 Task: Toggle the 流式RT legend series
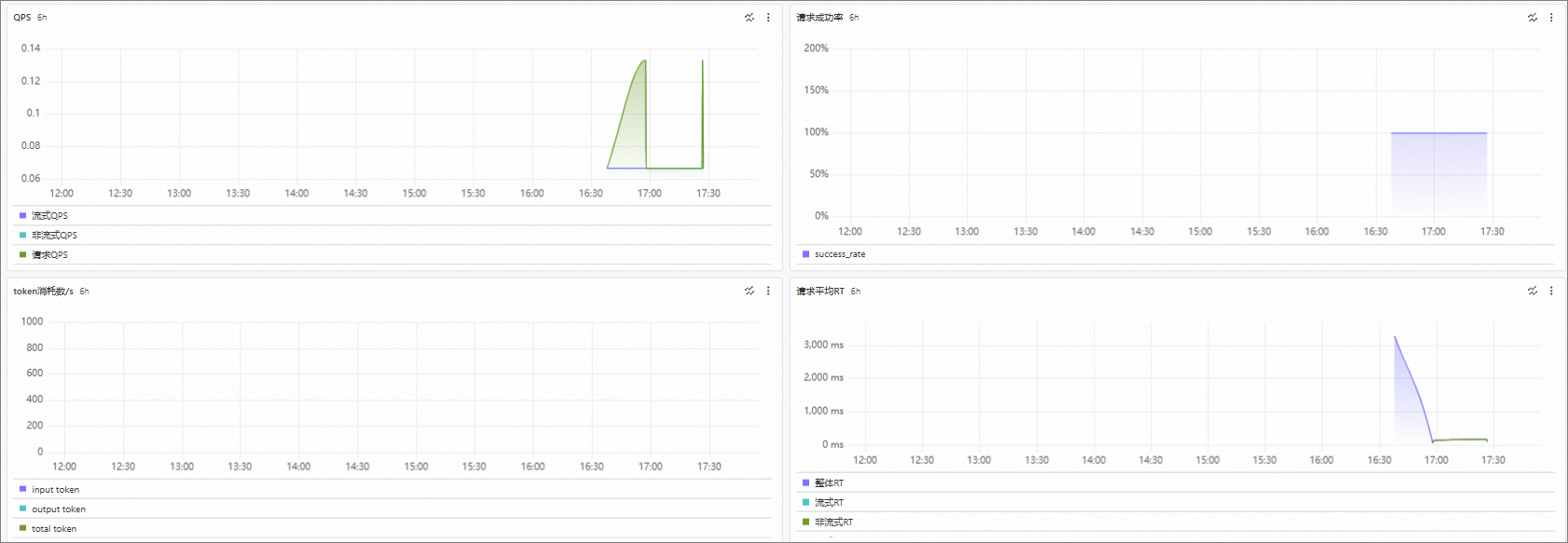pyautogui.click(x=823, y=502)
